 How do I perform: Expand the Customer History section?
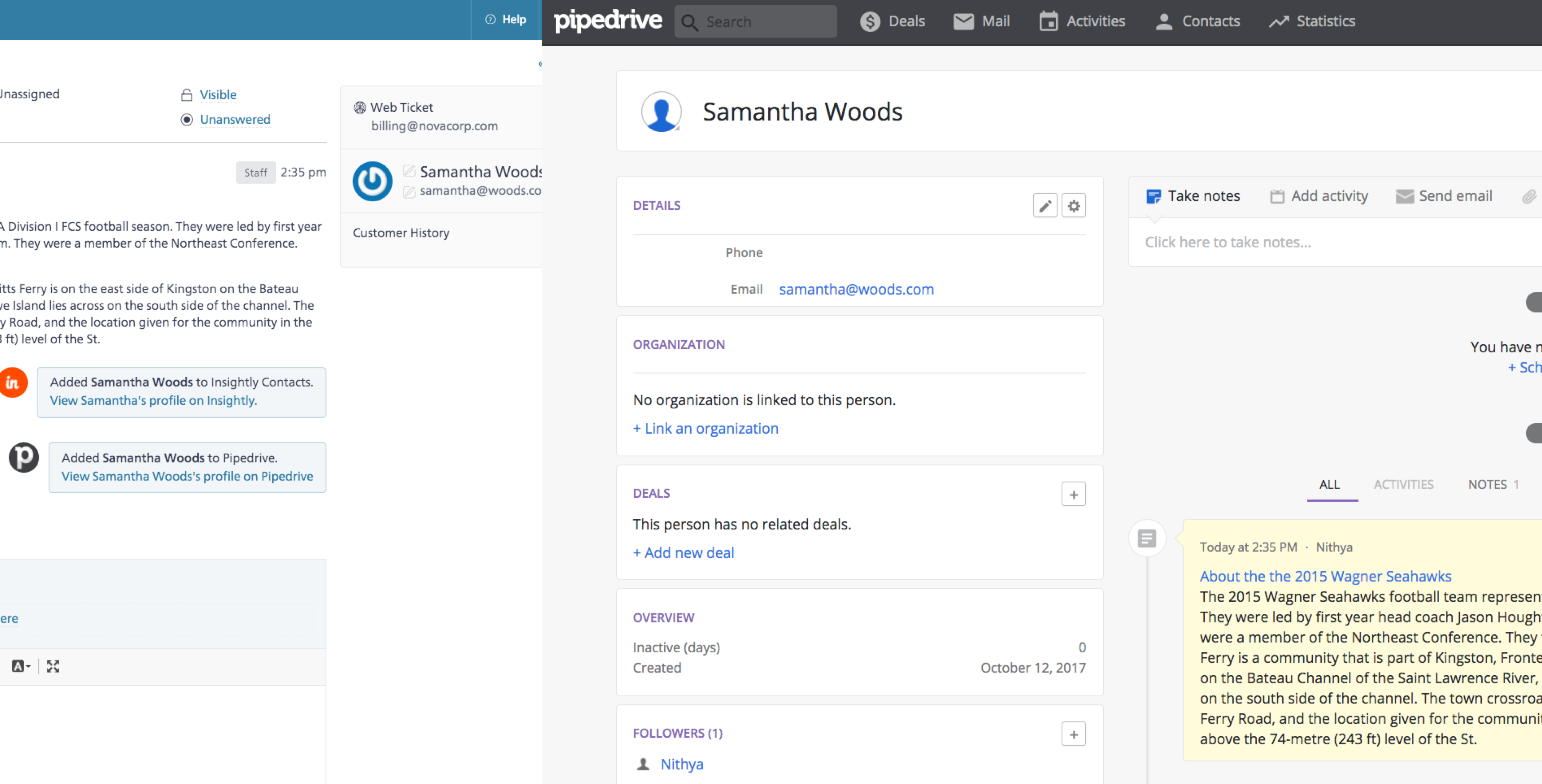[x=400, y=233]
